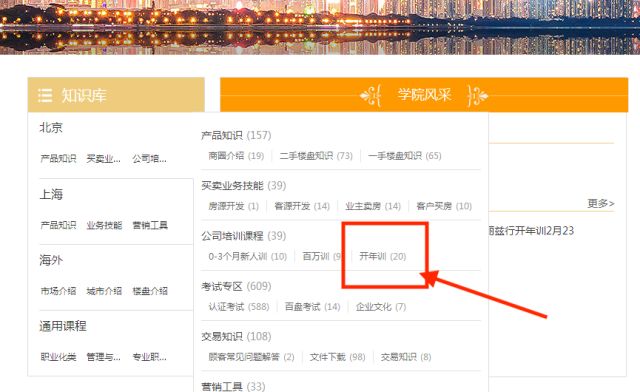Click the 更多> link in 学院风采 panel
The height and width of the screenshot is (392, 640).
pos(601,203)
